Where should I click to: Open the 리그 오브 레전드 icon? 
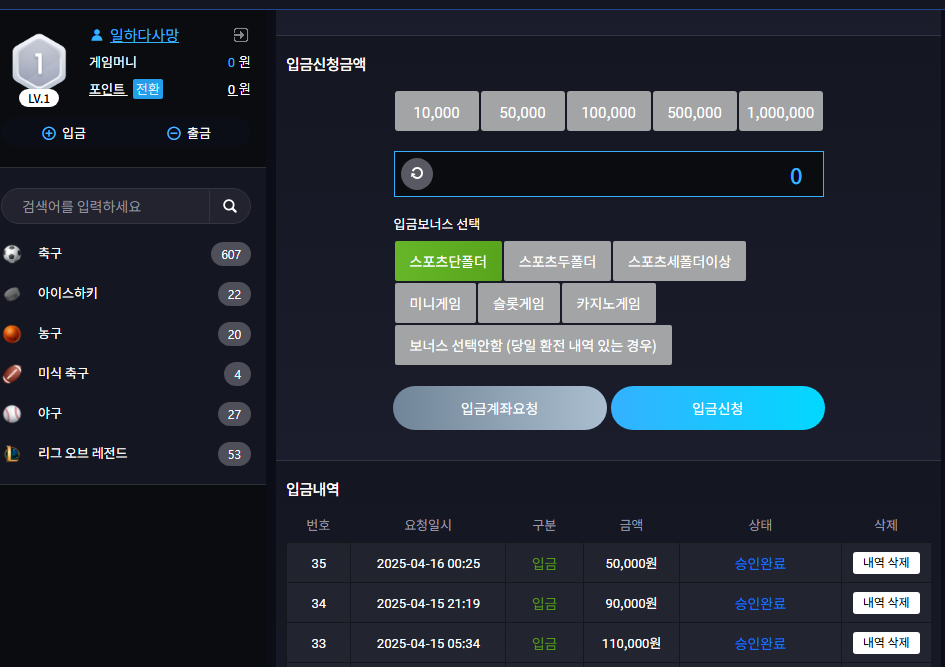(x=12, y=453)
